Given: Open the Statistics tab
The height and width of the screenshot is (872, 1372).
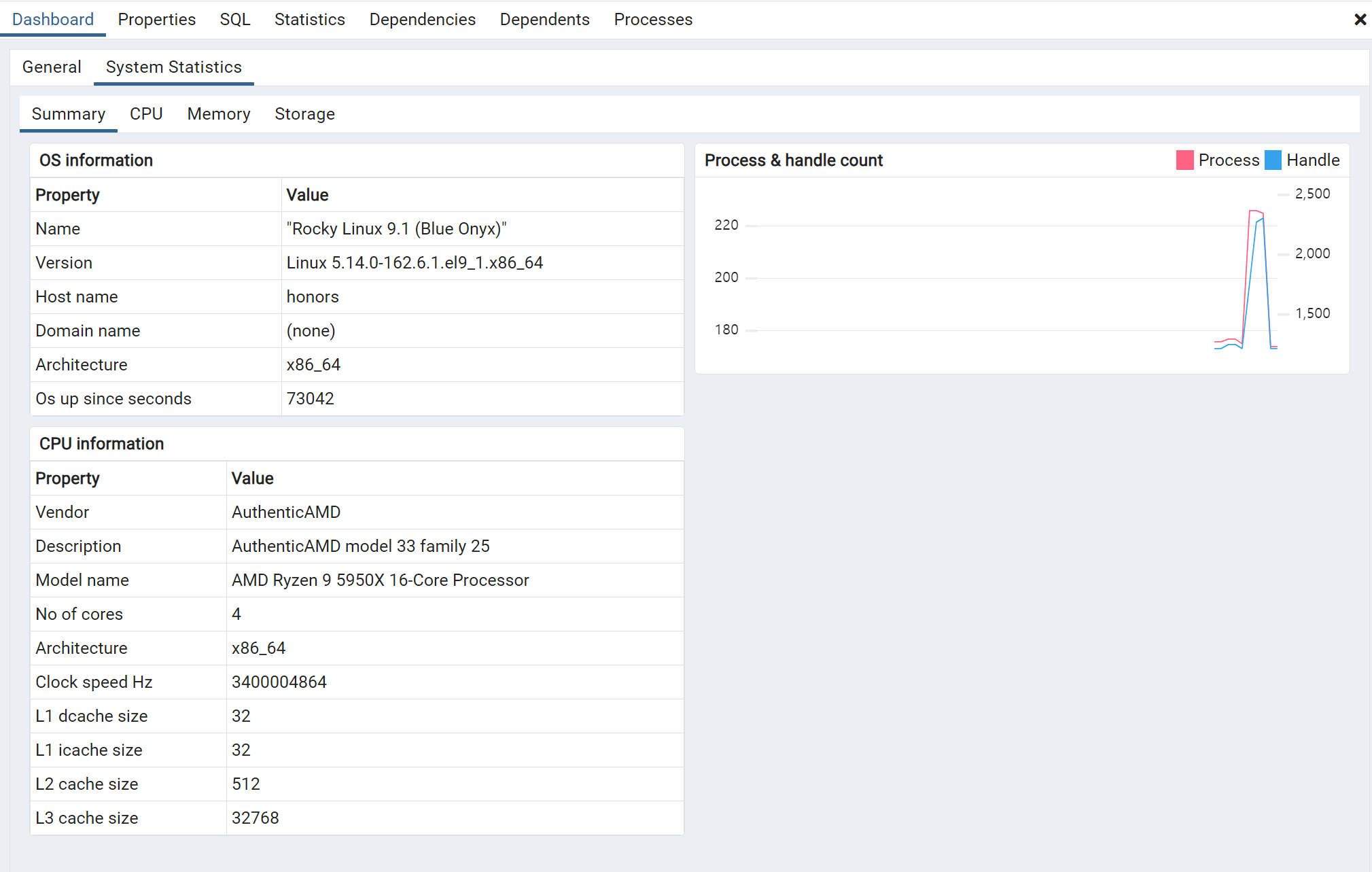Looking at the screenshot, I should click(309, 20).
